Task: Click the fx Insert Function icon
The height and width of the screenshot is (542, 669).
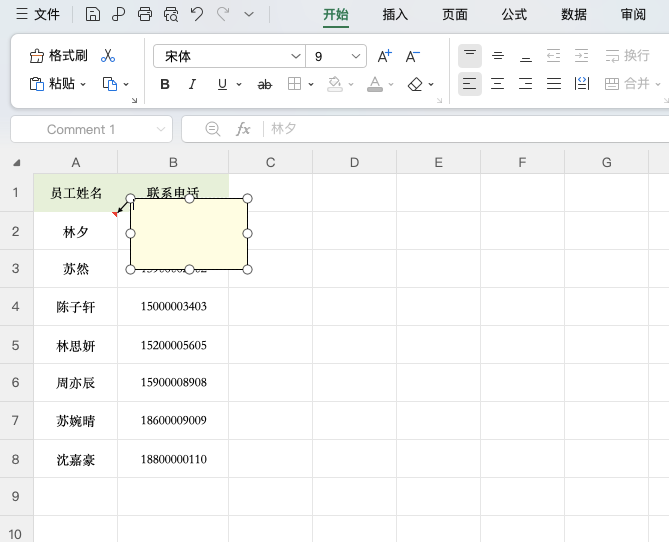Action: tap(243, 129)
